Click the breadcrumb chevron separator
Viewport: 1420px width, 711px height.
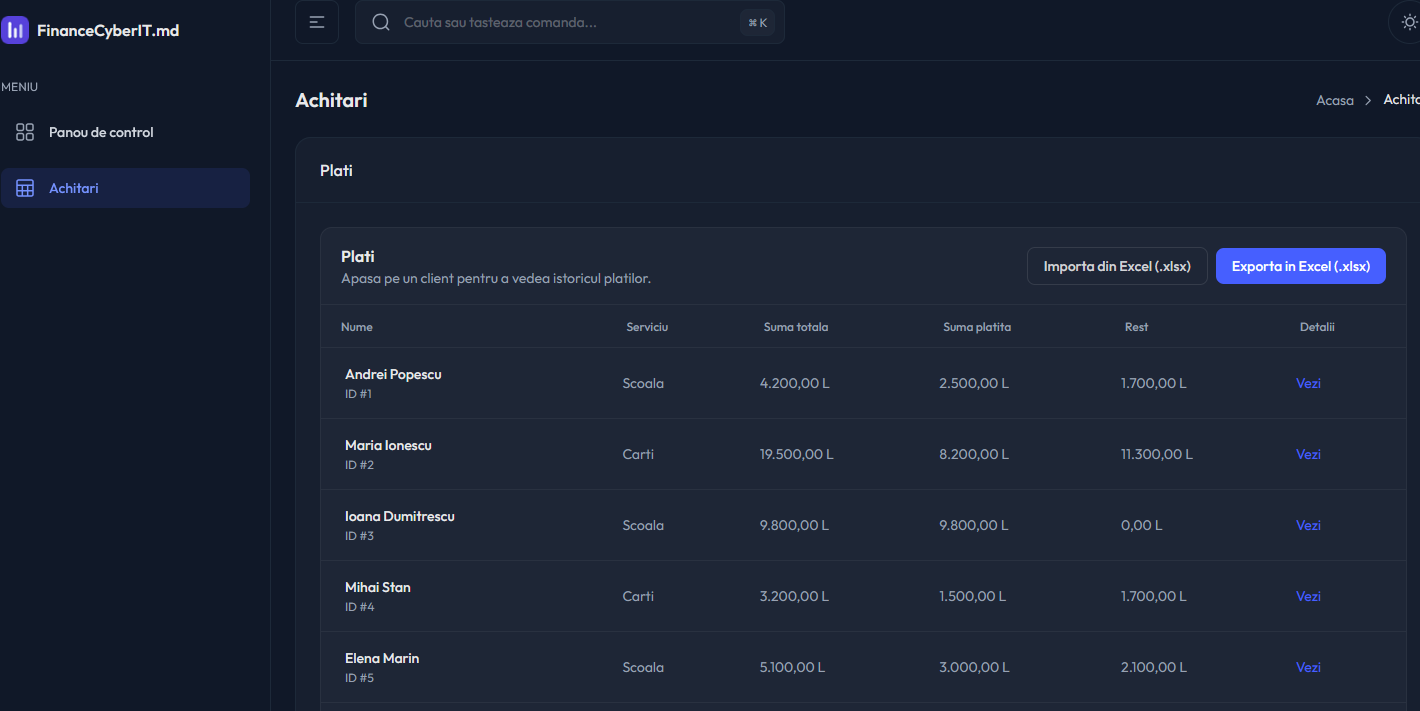click(1368, 100)
